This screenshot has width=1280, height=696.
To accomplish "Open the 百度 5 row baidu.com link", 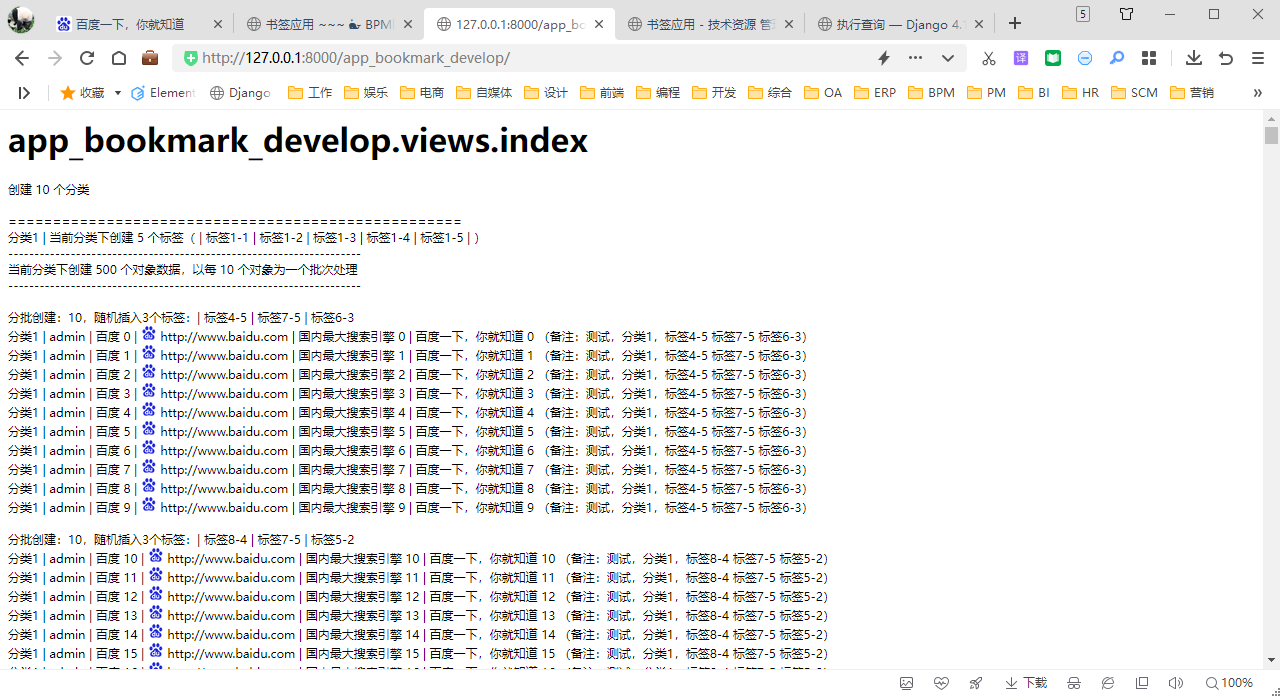I will (224, 432).
